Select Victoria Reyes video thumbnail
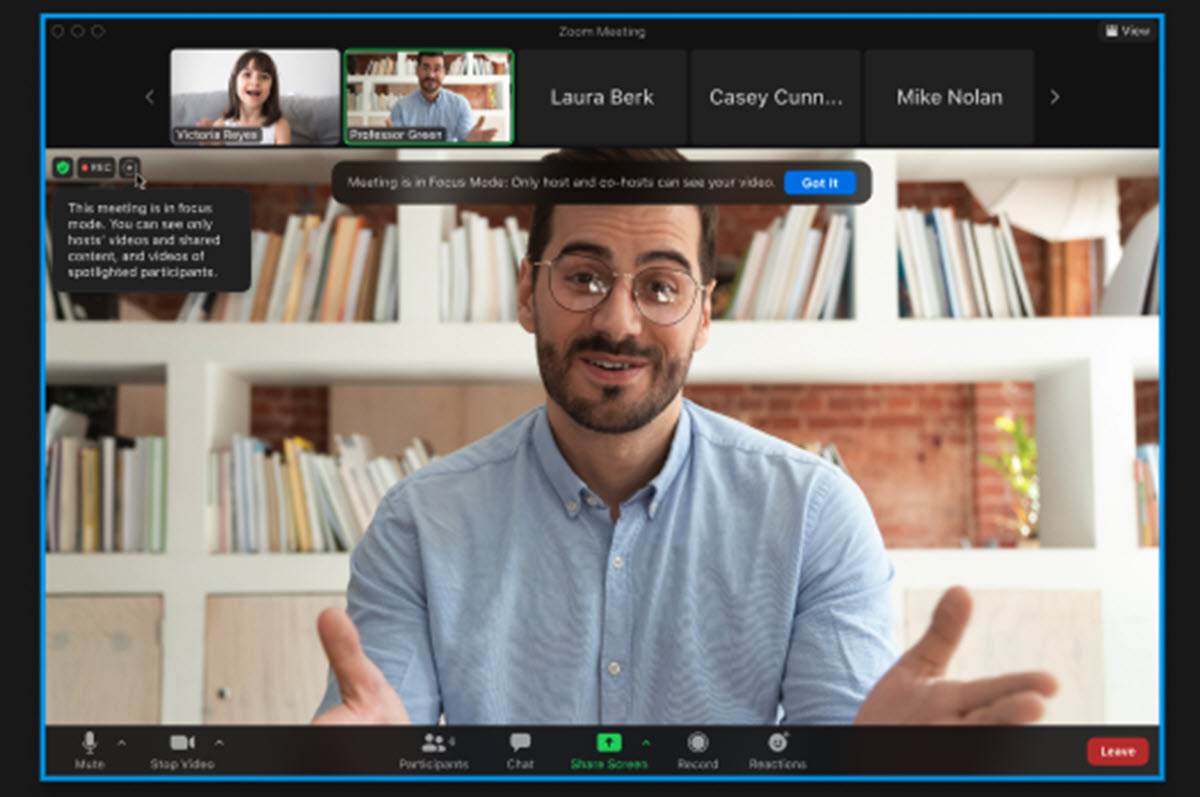Screen dimensions: 1200x797 (x=255, y=96)
